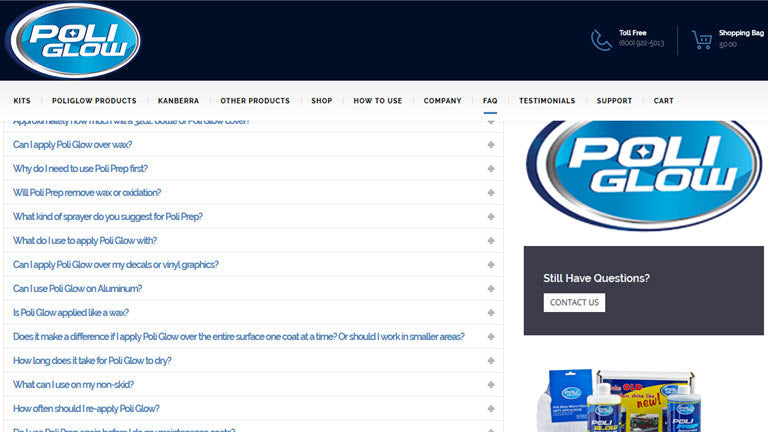Click the toll free phone number
Image resolution: width=768 pixels, height=432 pixels.
[x=641, y=43]
